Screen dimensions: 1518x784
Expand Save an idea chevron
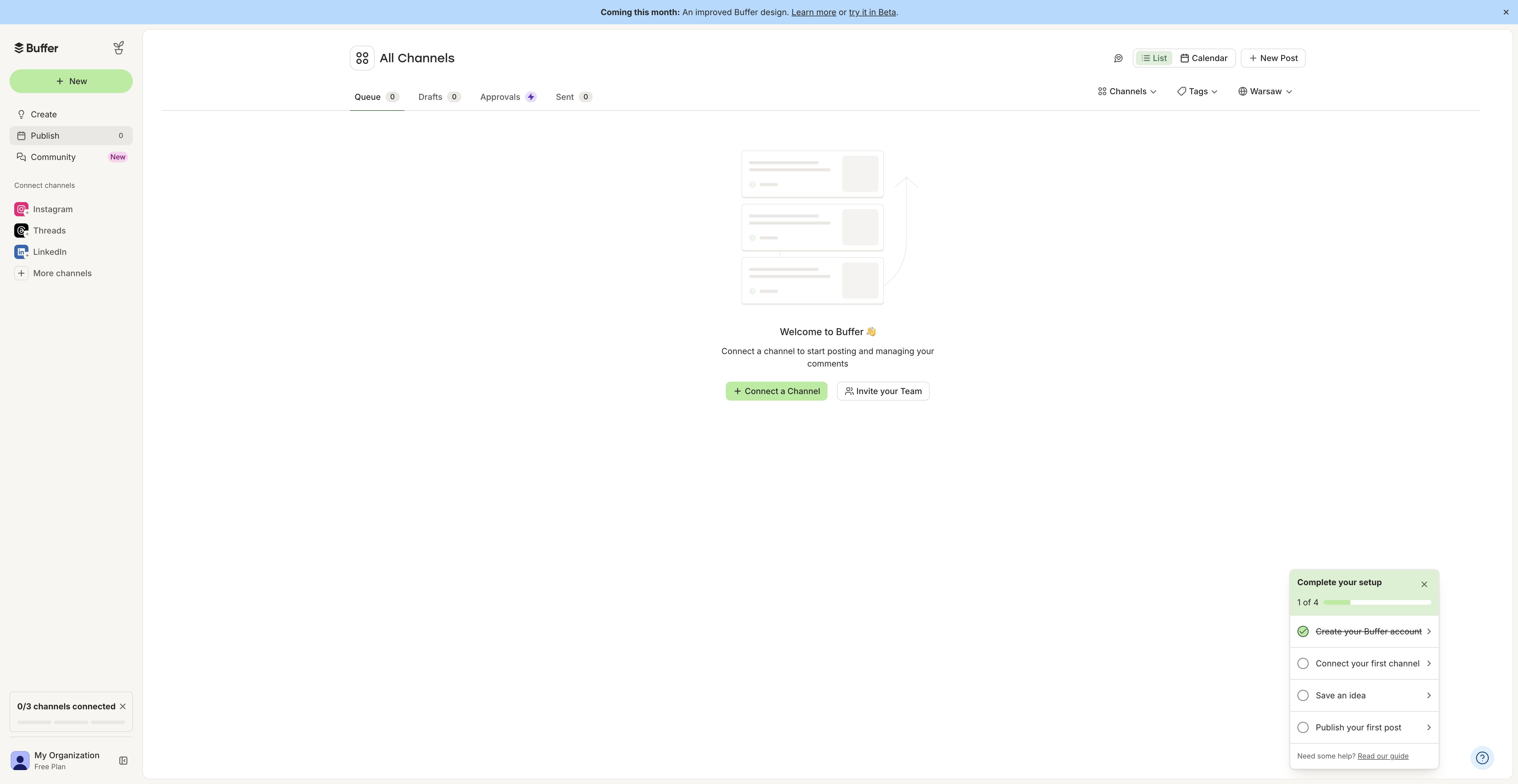[1428, 696]
